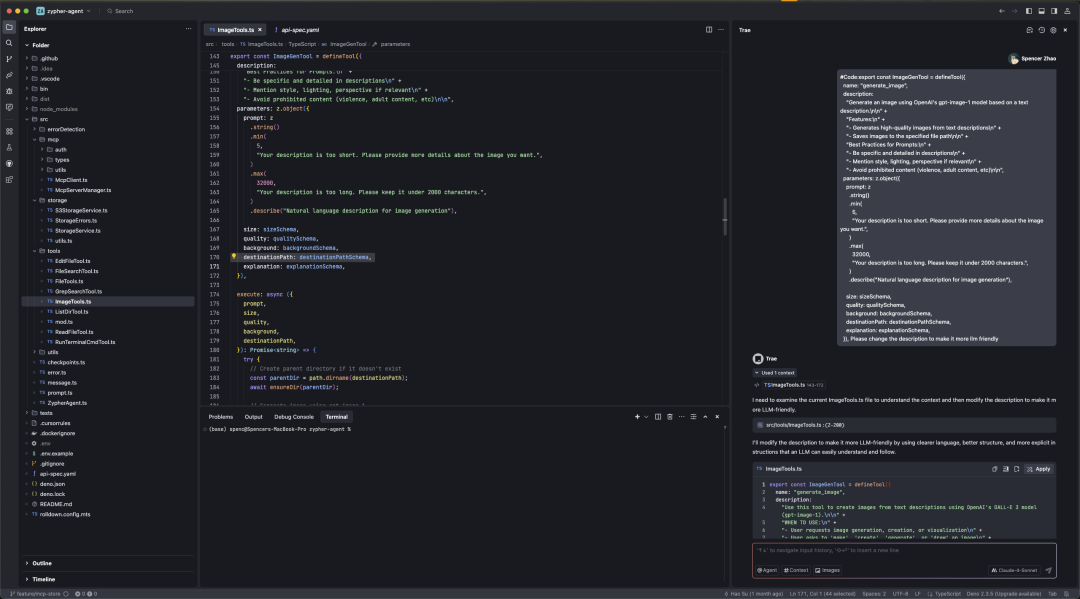Screen dimensions: 1080x599
Task: Click the feature/mcp-store branch in status bar
Action: (x=36, y=593)
